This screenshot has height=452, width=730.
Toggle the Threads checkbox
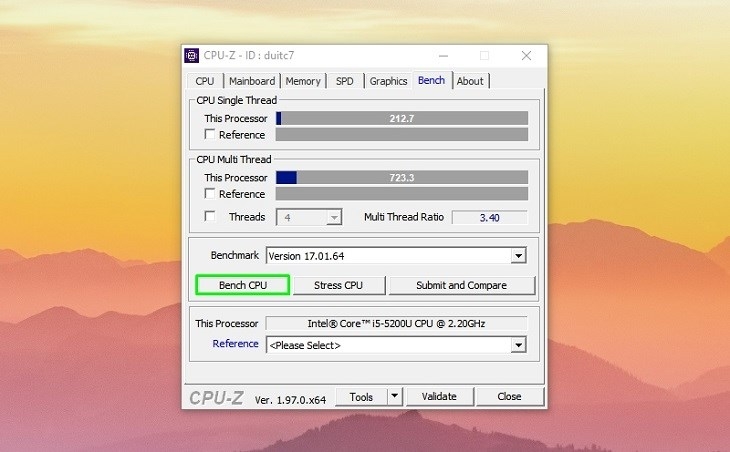pyautogui.click(x=210, y=217)
